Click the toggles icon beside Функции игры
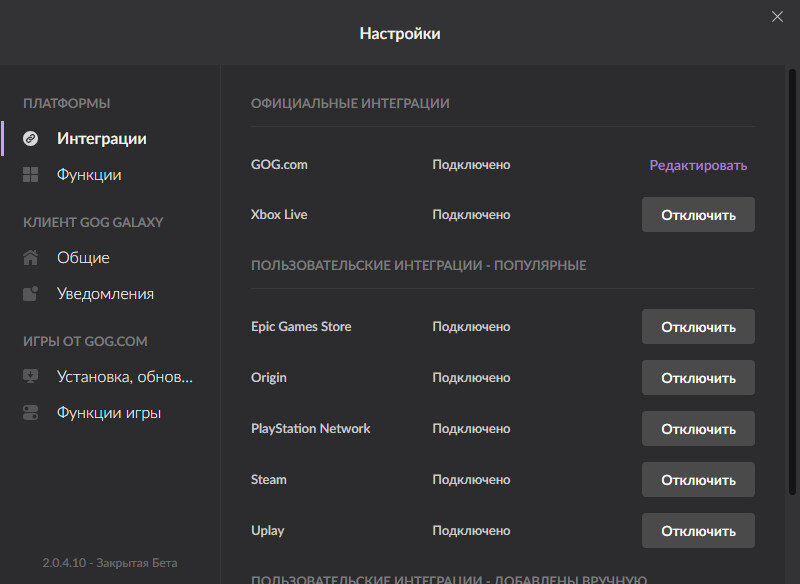 (x=31, y=413)
